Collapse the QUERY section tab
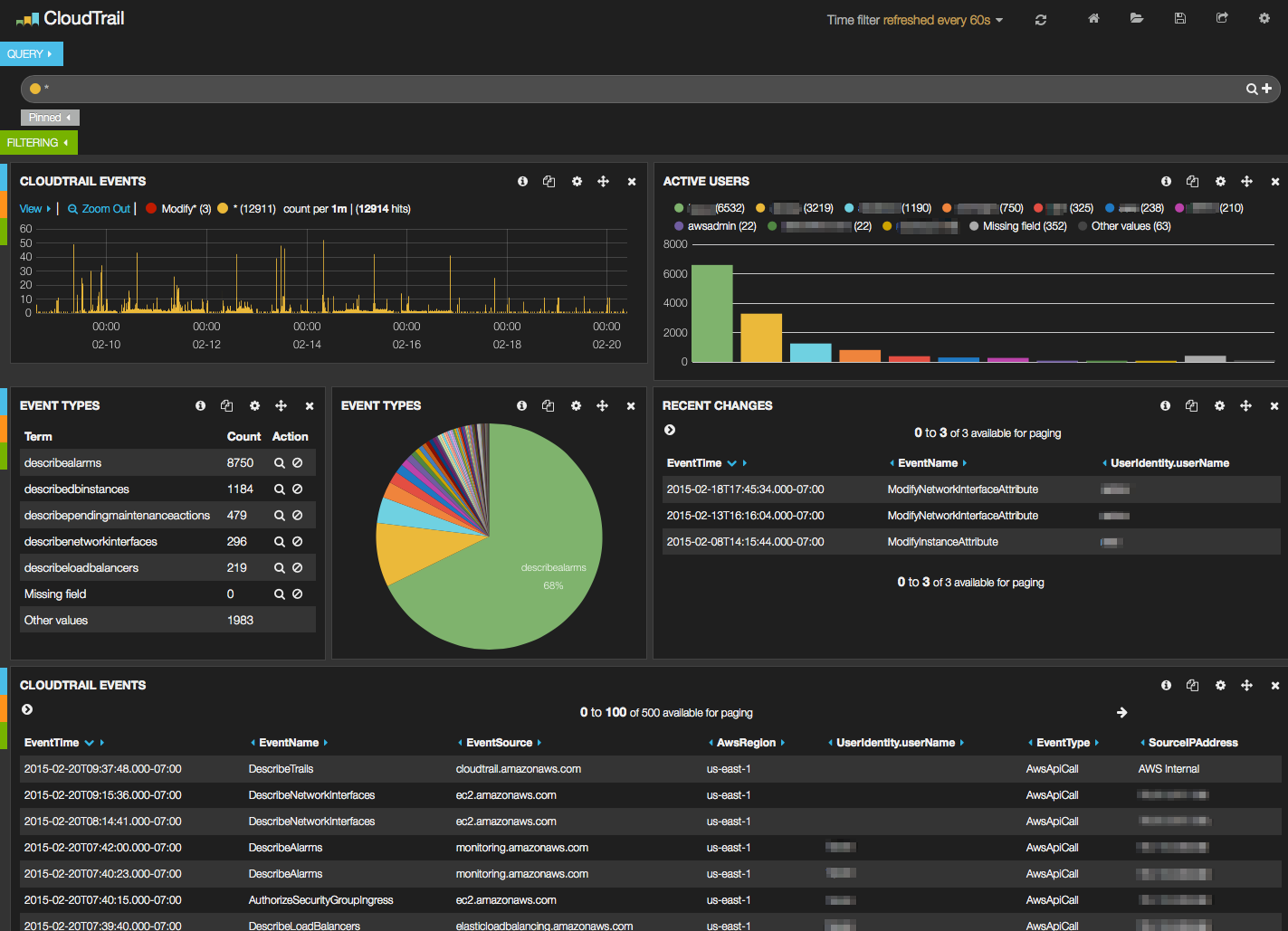The width and height of the screenshot is (1288, 931). pyautogui.click(x=31, y=54)
